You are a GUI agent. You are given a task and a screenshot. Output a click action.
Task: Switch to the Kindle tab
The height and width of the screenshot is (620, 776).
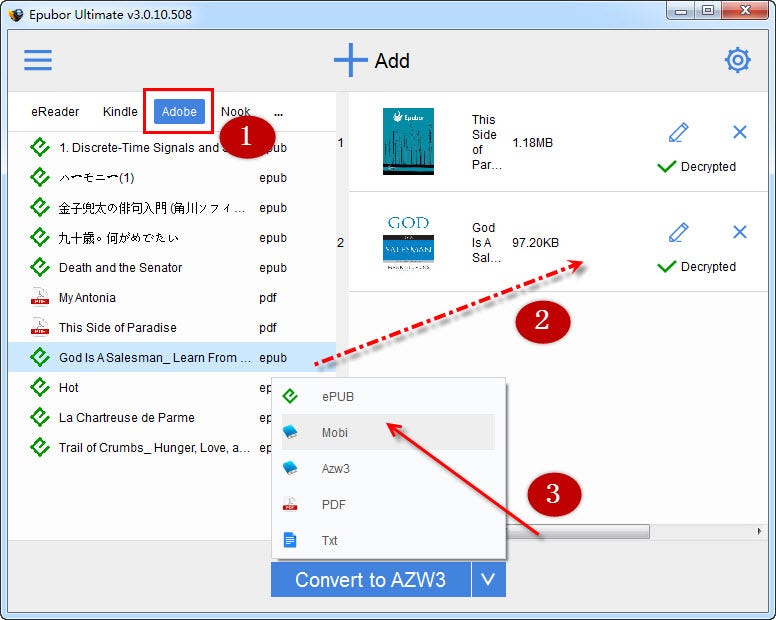point(120,112)
